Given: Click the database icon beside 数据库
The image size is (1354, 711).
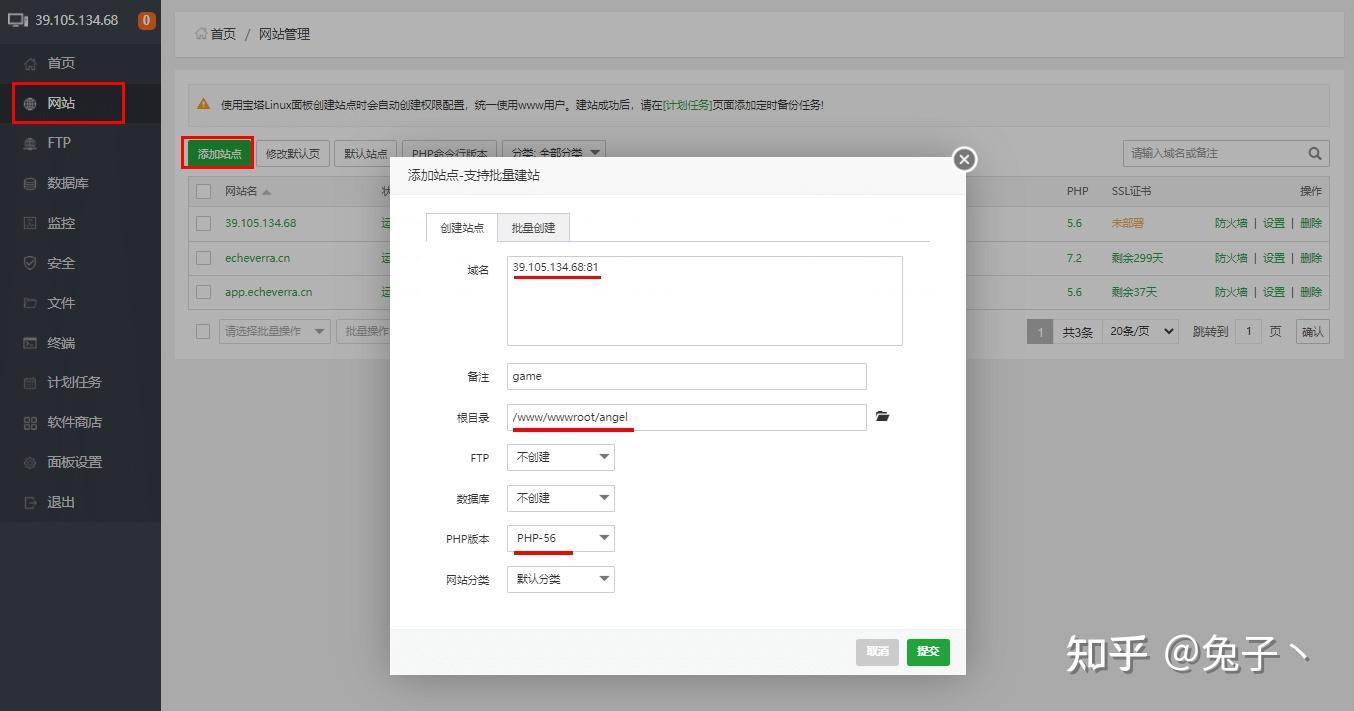Looking at the screenshot, I should click(x=30, y=183).
